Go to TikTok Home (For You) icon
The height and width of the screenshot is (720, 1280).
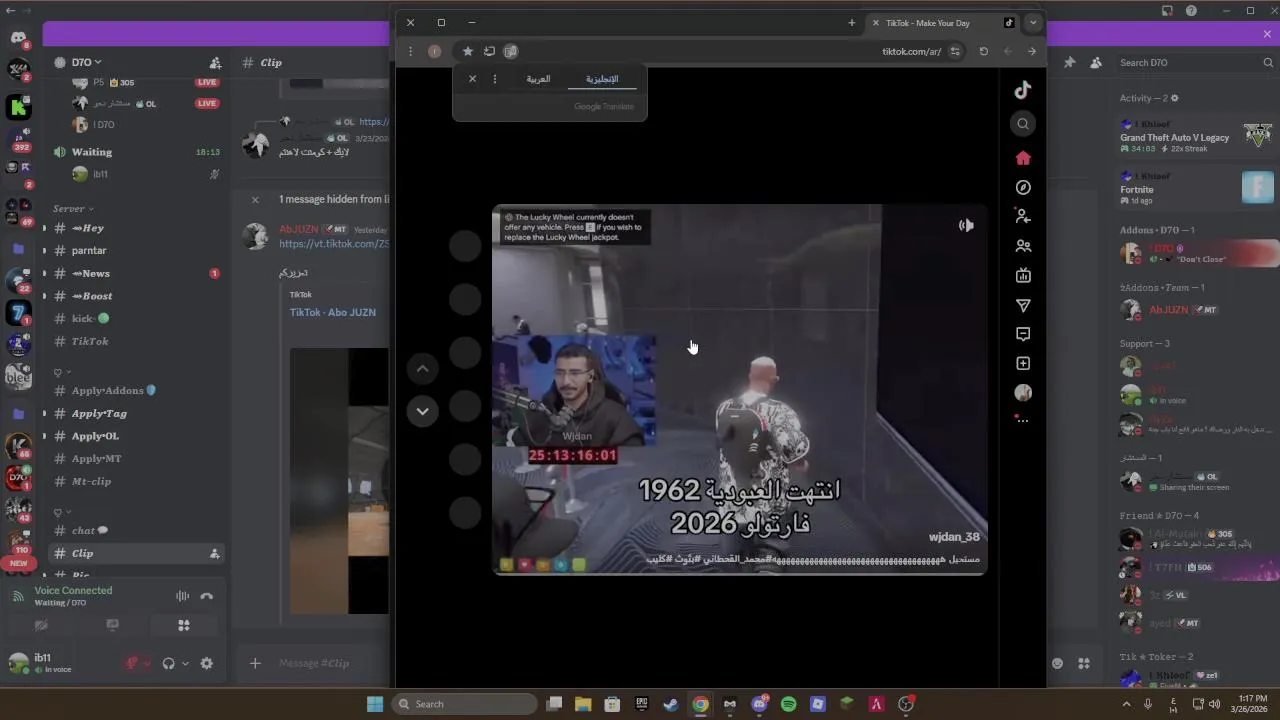click(x=1022, y=158)
